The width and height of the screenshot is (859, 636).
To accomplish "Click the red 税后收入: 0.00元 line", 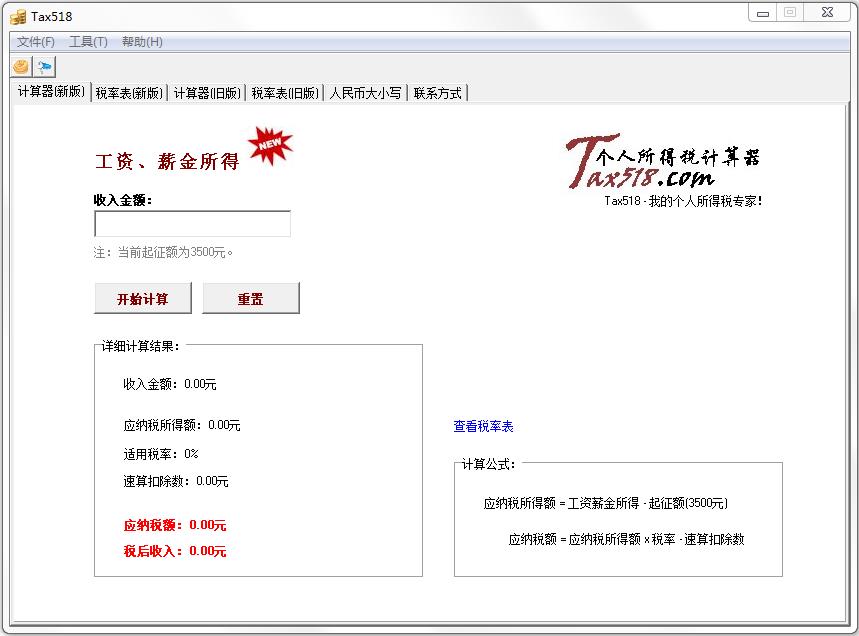I will [x=175, y=551].
